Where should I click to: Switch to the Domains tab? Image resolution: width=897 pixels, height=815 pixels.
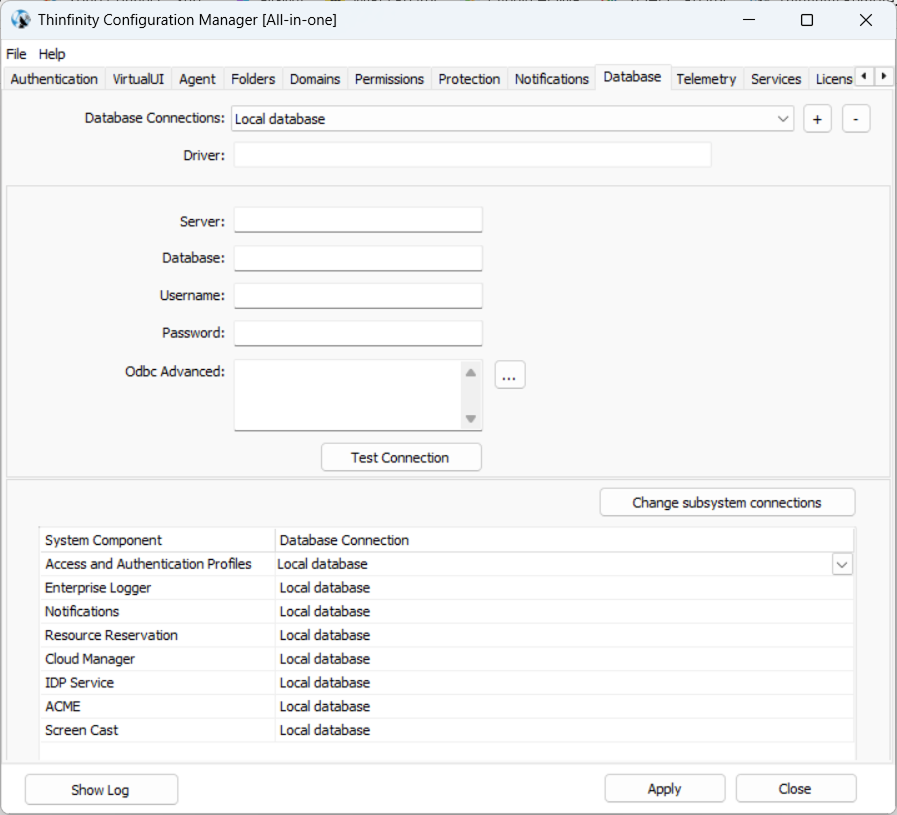pos(315,79)
